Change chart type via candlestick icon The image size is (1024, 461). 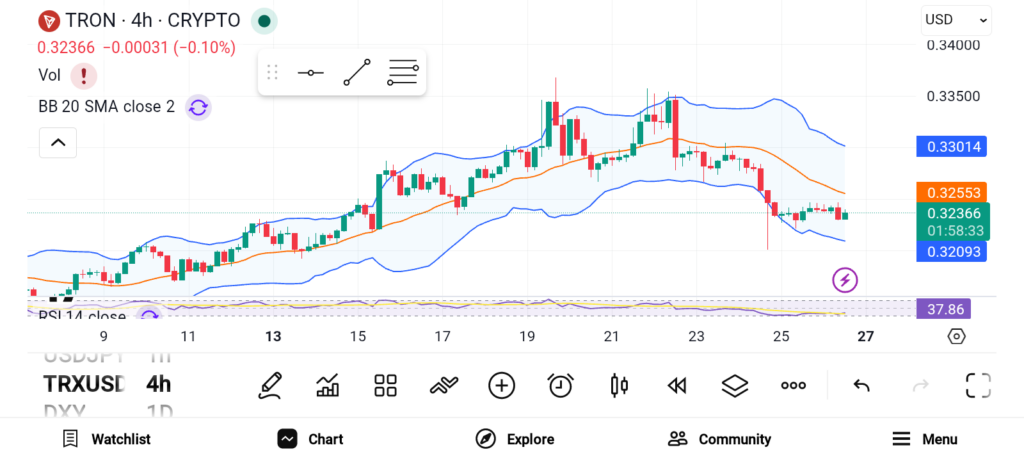click(619, 385)
